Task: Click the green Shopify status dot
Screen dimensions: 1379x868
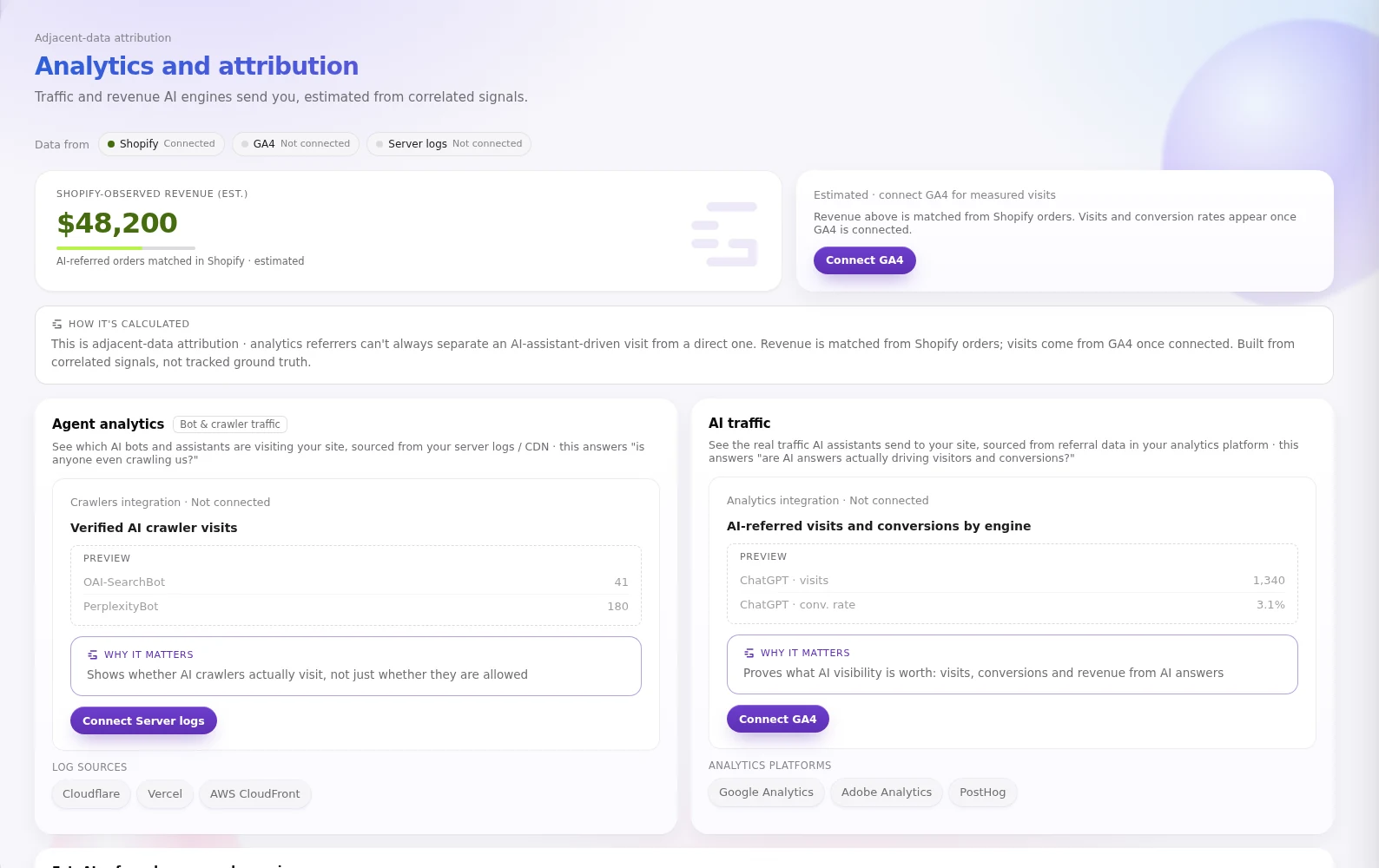Action: [x=111, y=144]
